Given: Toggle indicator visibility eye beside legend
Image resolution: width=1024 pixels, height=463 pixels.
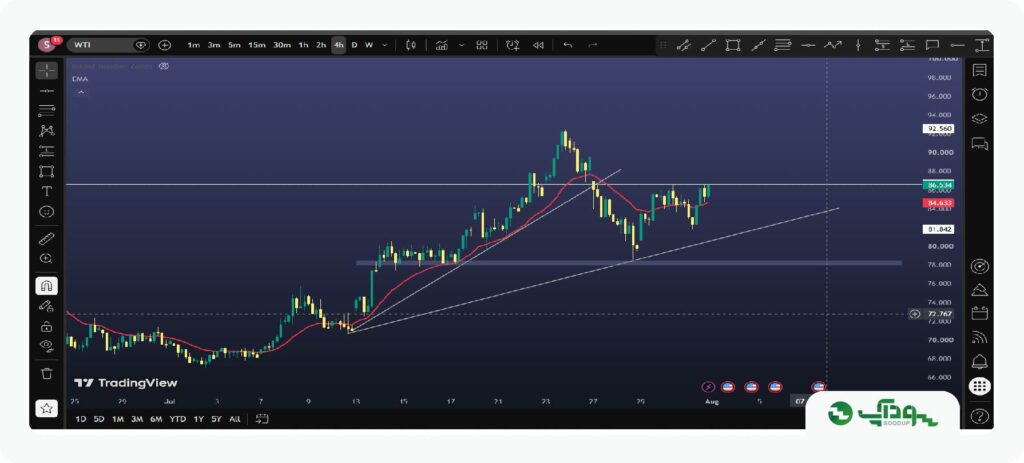Looking at the screenshot, I should (x=164, y=66).
